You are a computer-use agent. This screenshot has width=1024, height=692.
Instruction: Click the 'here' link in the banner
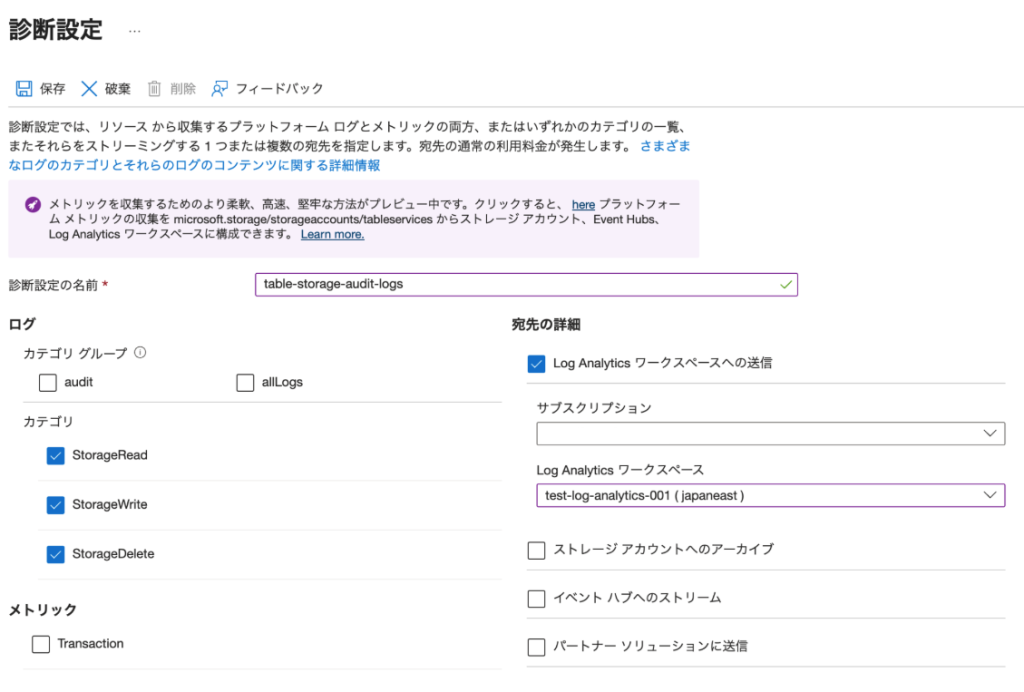click(x=583, y=204)
